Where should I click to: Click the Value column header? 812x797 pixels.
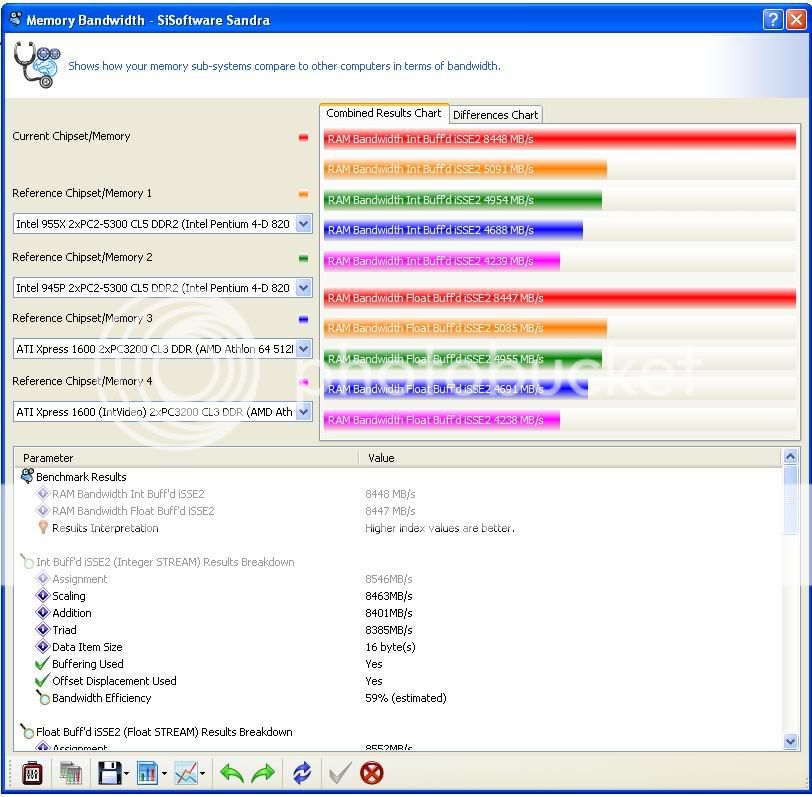click(570, 458)
